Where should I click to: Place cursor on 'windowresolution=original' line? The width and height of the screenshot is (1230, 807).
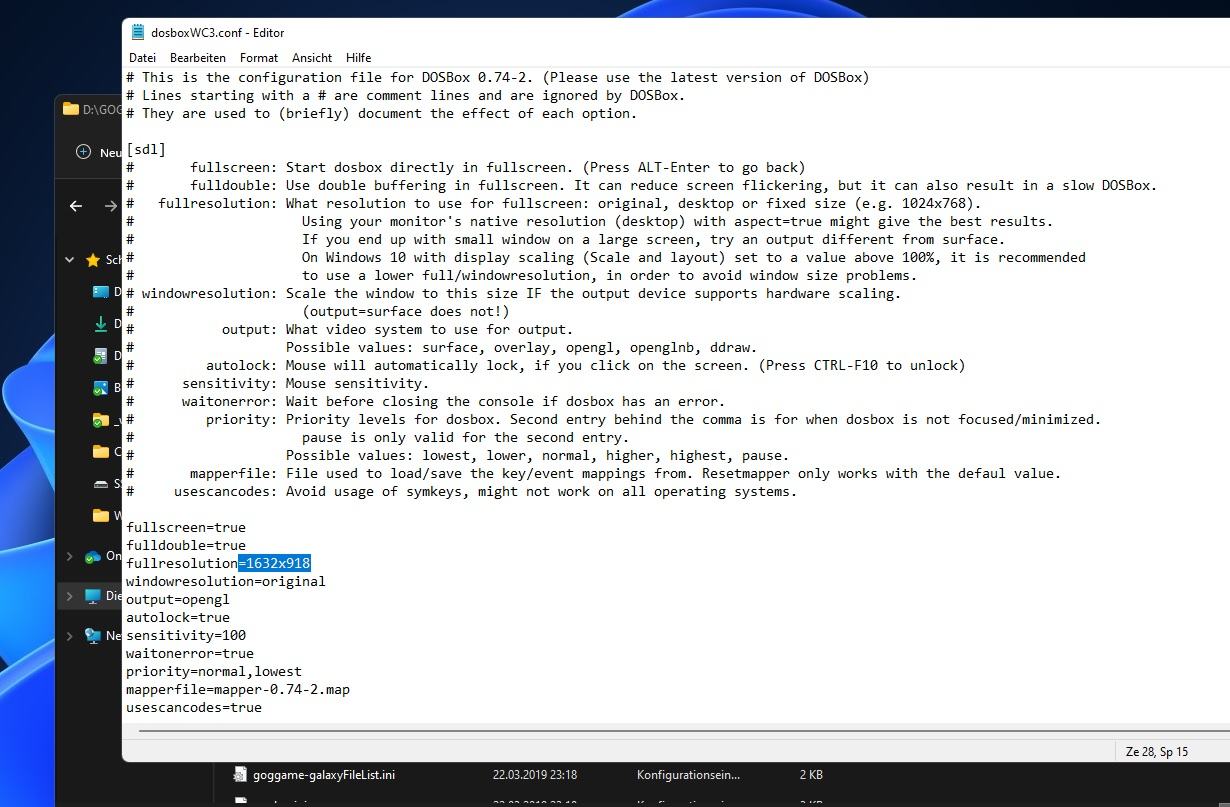click(226, 581)
